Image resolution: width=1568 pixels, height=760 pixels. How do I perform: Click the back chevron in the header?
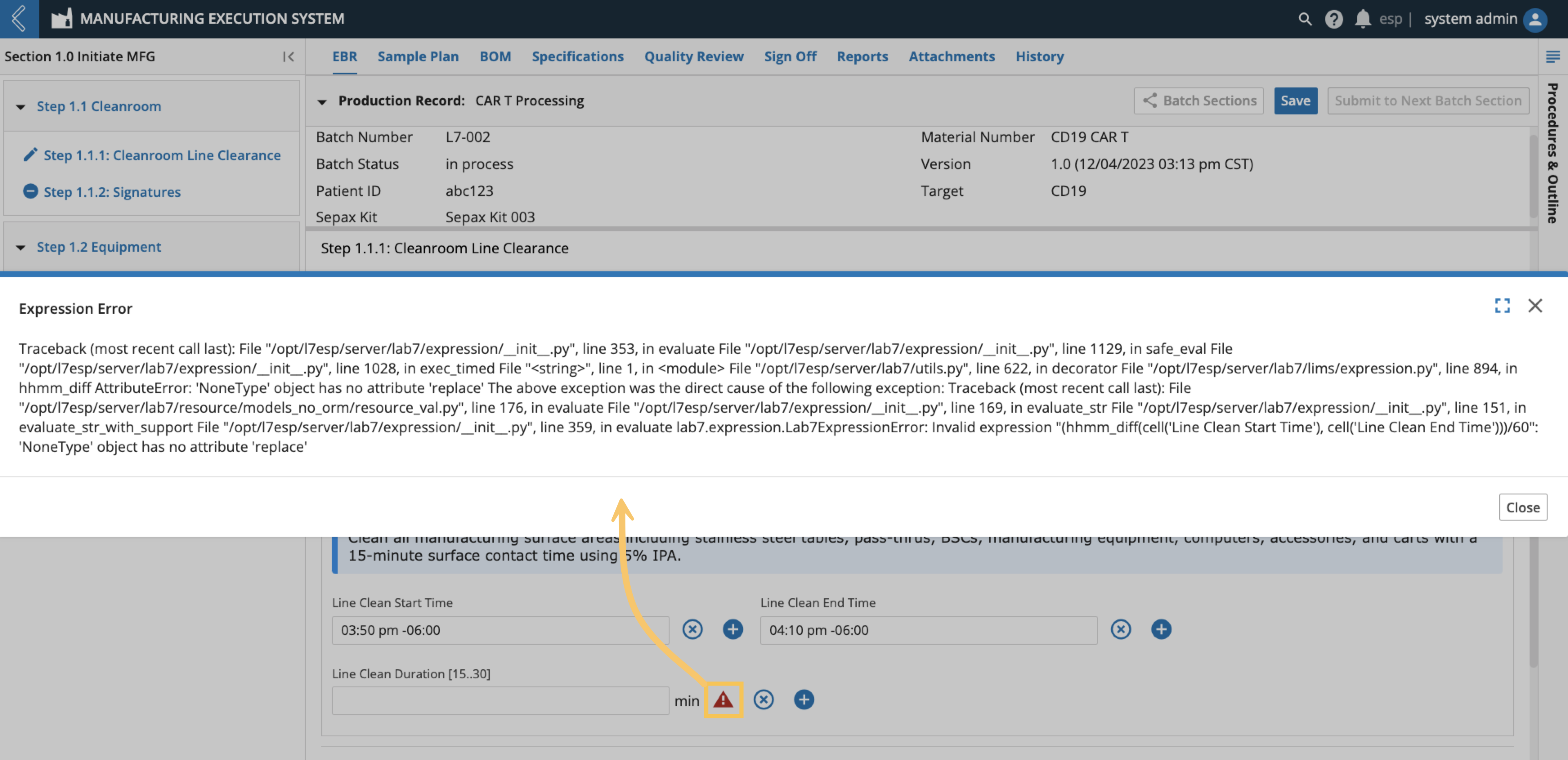(x=19, y=19)
